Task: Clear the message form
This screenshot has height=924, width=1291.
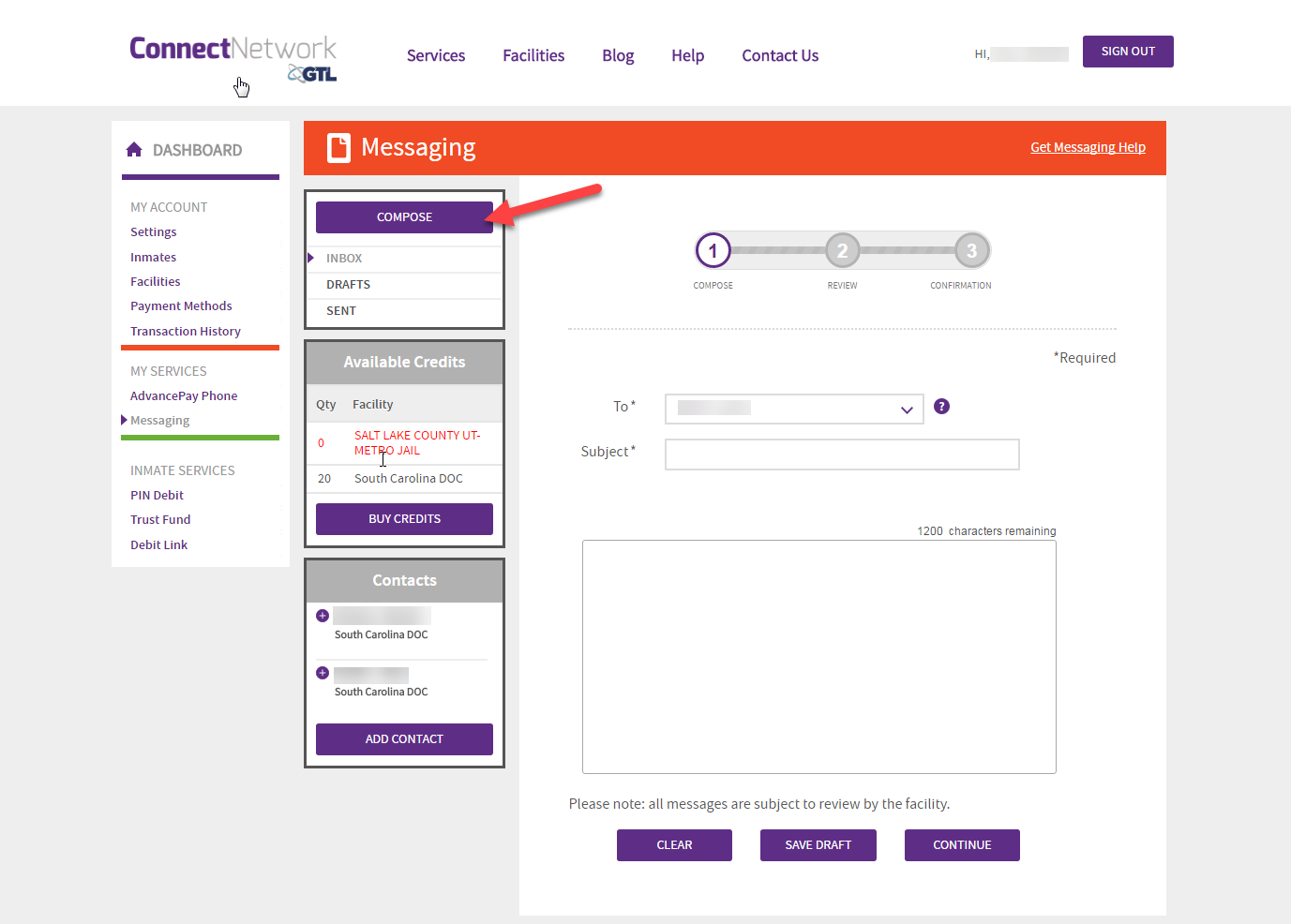Action: click(x=674, y=845)
